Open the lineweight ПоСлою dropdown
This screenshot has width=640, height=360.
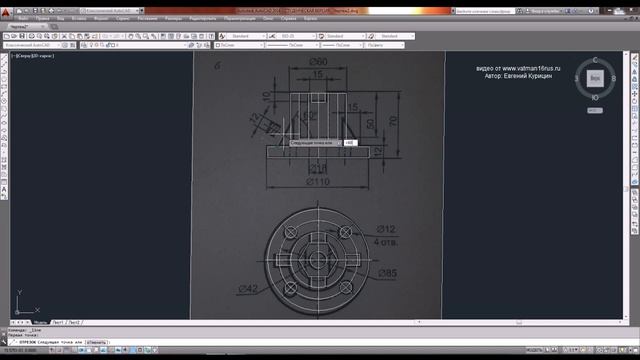[x=342, y=45]
